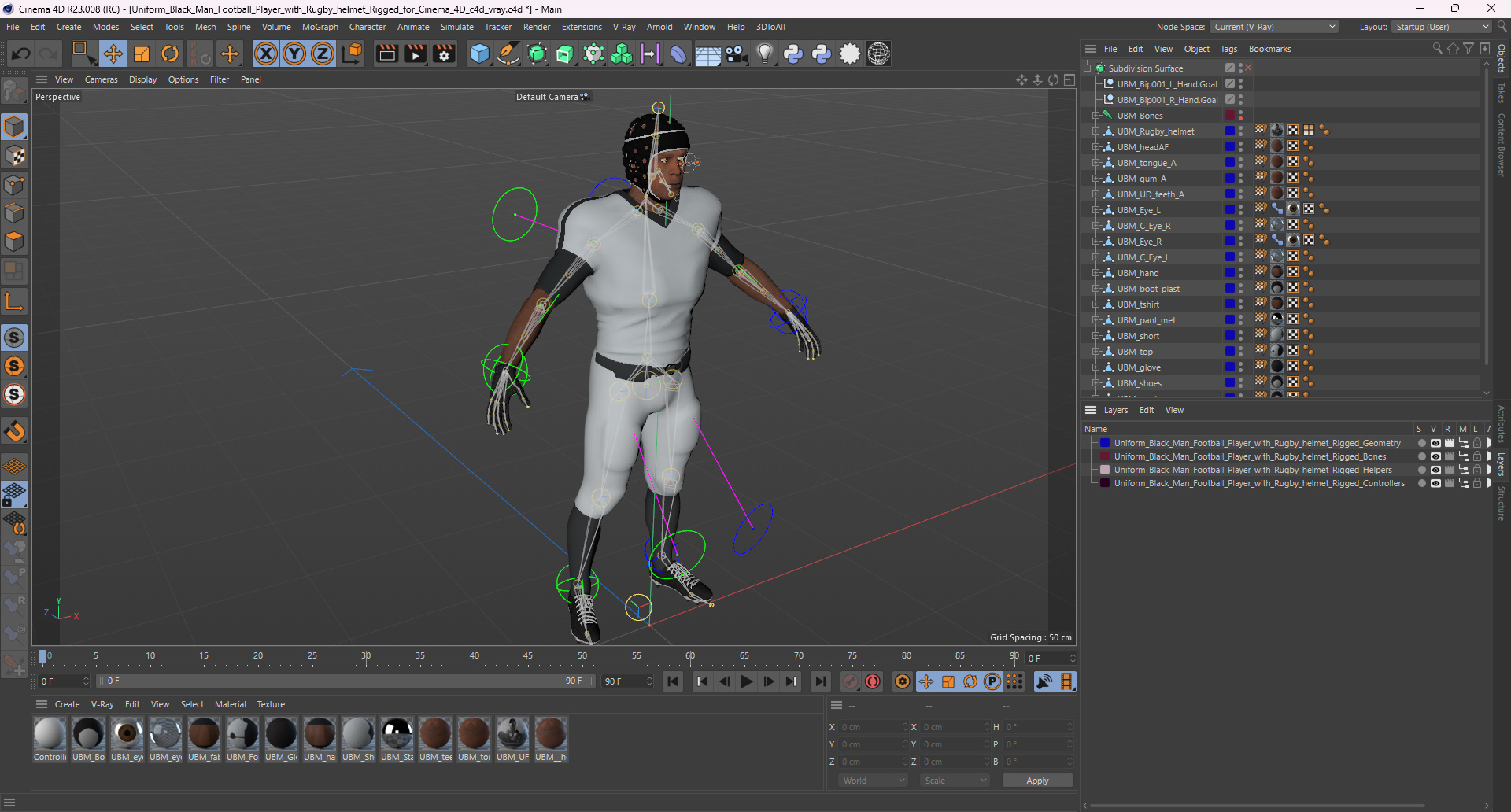Screen dimensions: 1511x812
Task: Click the first Python icon in toolbar
Action: pos(793,54)
